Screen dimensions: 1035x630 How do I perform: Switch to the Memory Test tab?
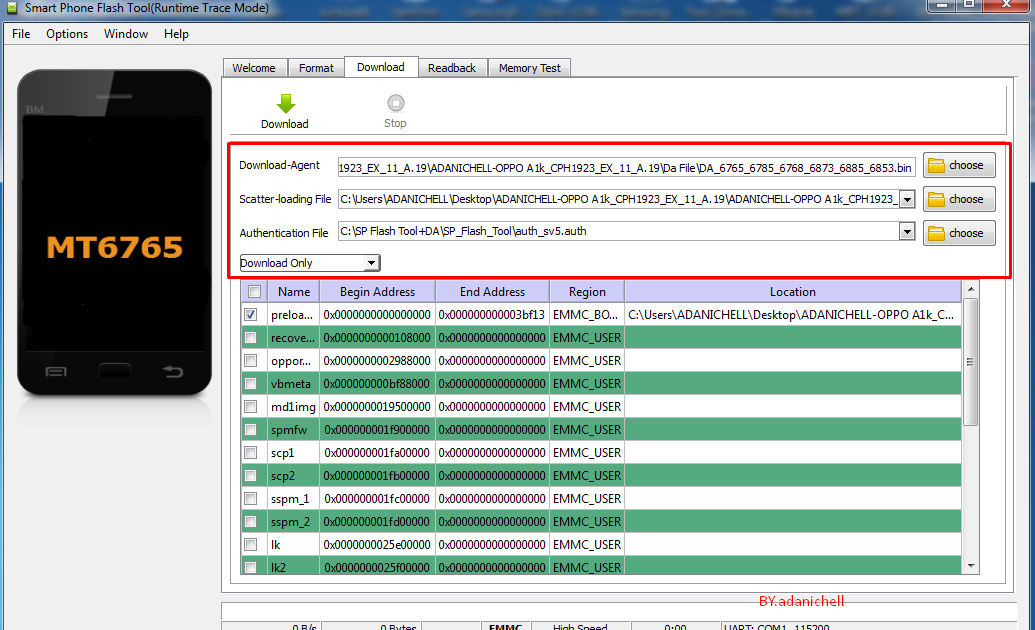point(529,67)
